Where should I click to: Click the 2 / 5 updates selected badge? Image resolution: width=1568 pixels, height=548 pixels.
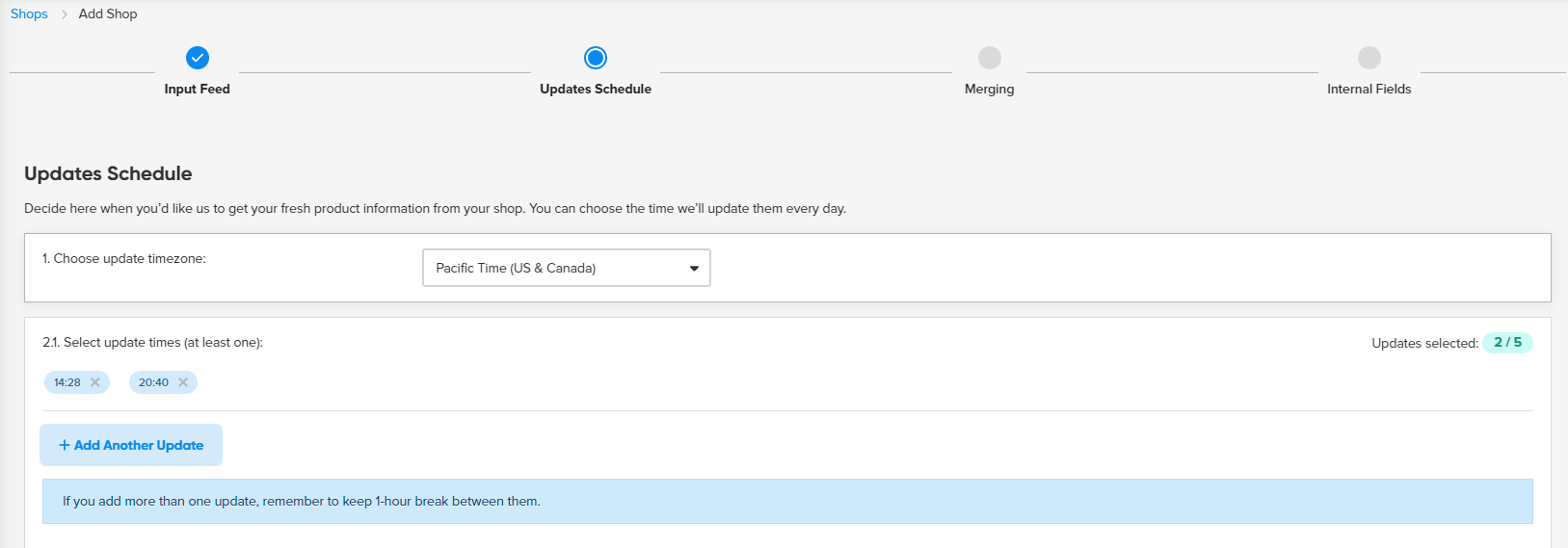coord(1507,343)
